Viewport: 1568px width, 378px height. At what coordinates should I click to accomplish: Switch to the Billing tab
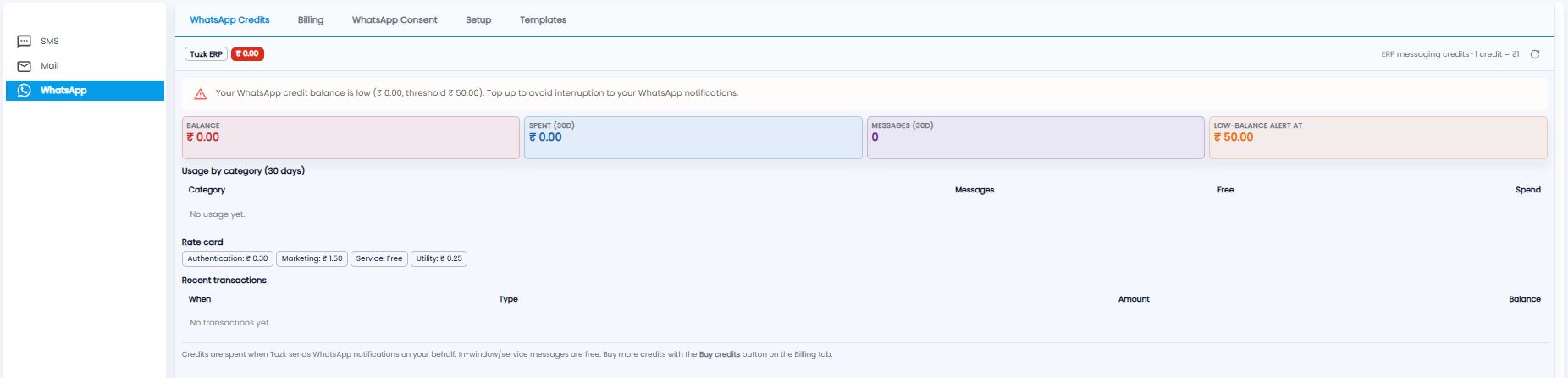(311, 19)
